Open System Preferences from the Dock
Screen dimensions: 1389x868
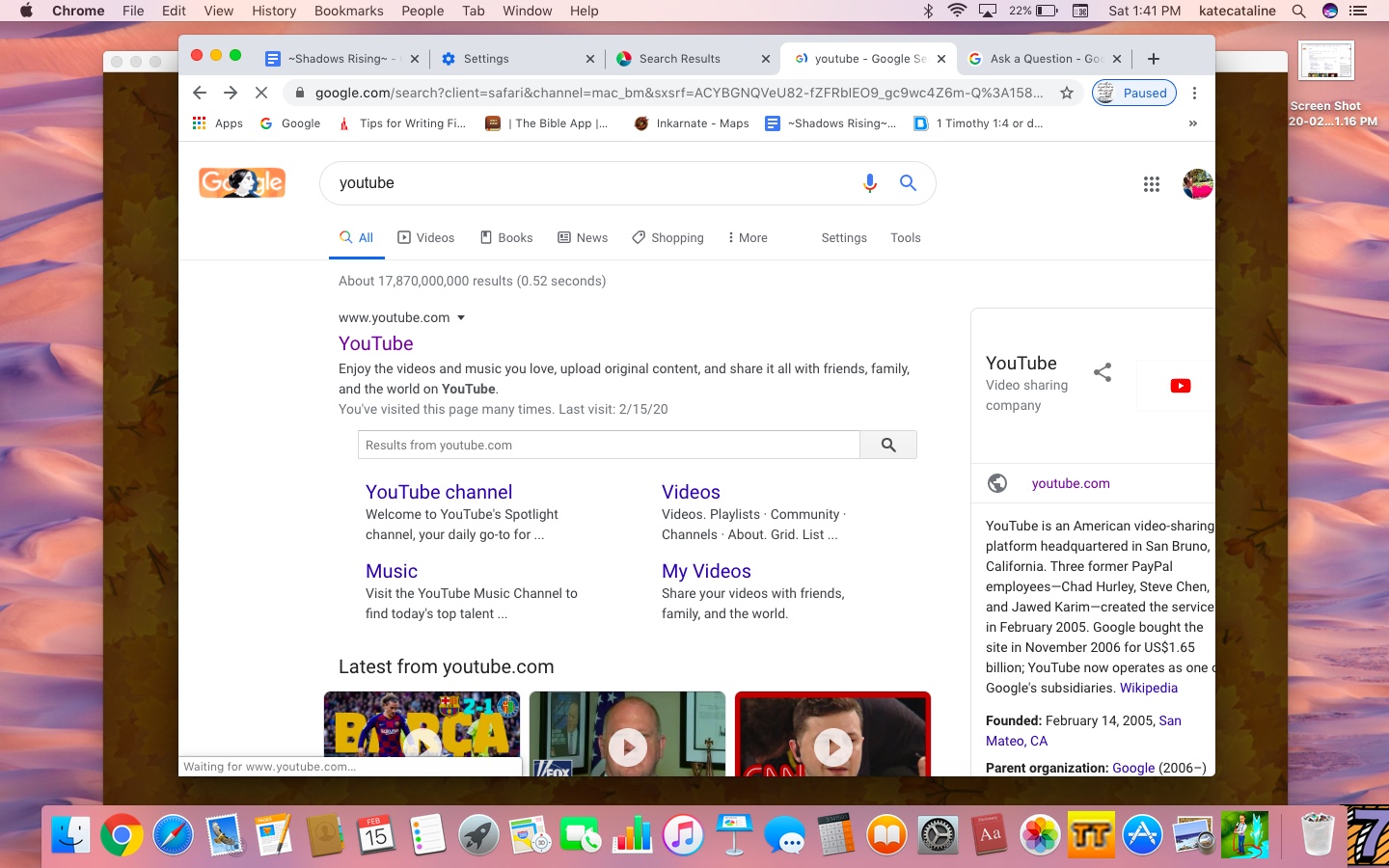coord(938,834)
